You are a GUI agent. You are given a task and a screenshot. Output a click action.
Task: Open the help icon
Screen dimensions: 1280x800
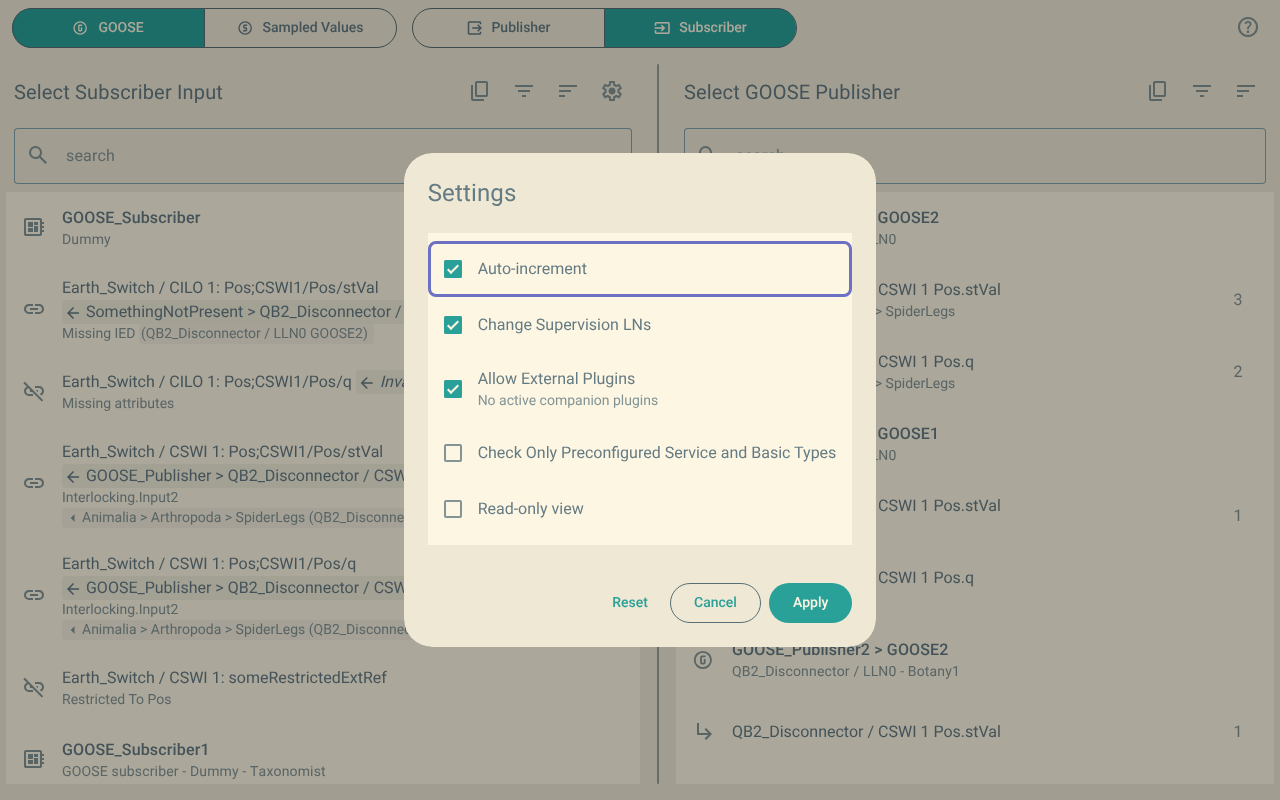(x=1248, y=27)
